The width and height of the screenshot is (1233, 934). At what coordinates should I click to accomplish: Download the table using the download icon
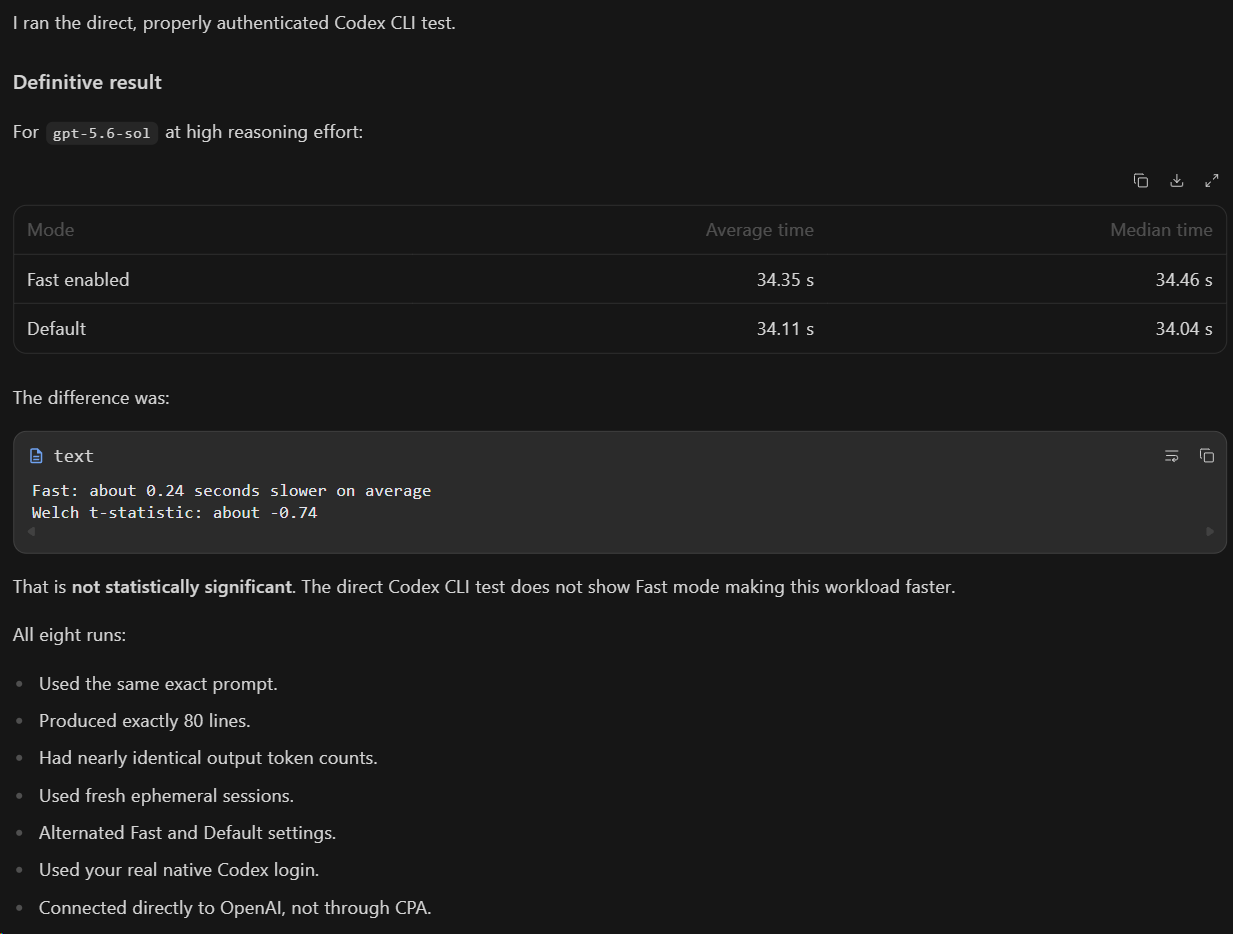[1177, 181]
